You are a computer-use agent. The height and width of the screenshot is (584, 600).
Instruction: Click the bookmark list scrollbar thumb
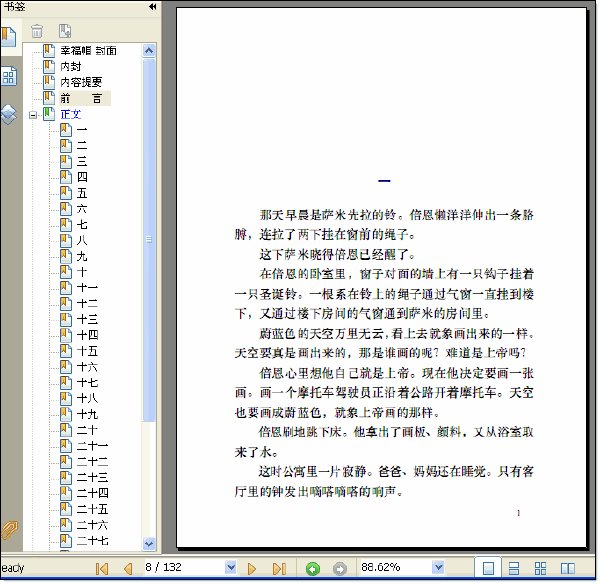pos(149,240)
